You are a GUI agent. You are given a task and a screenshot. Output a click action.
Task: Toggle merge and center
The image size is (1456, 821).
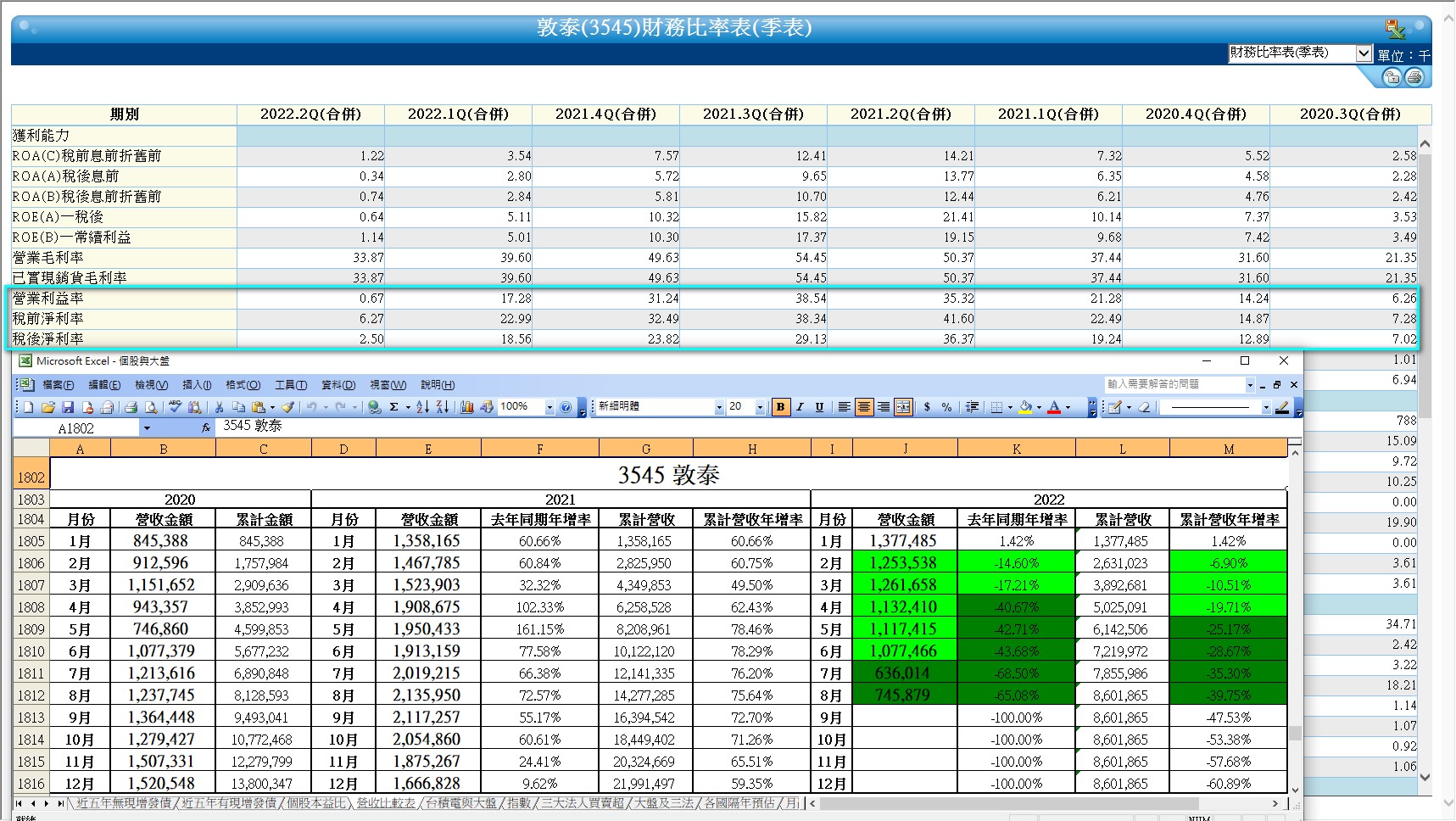(x=903, y=407)
